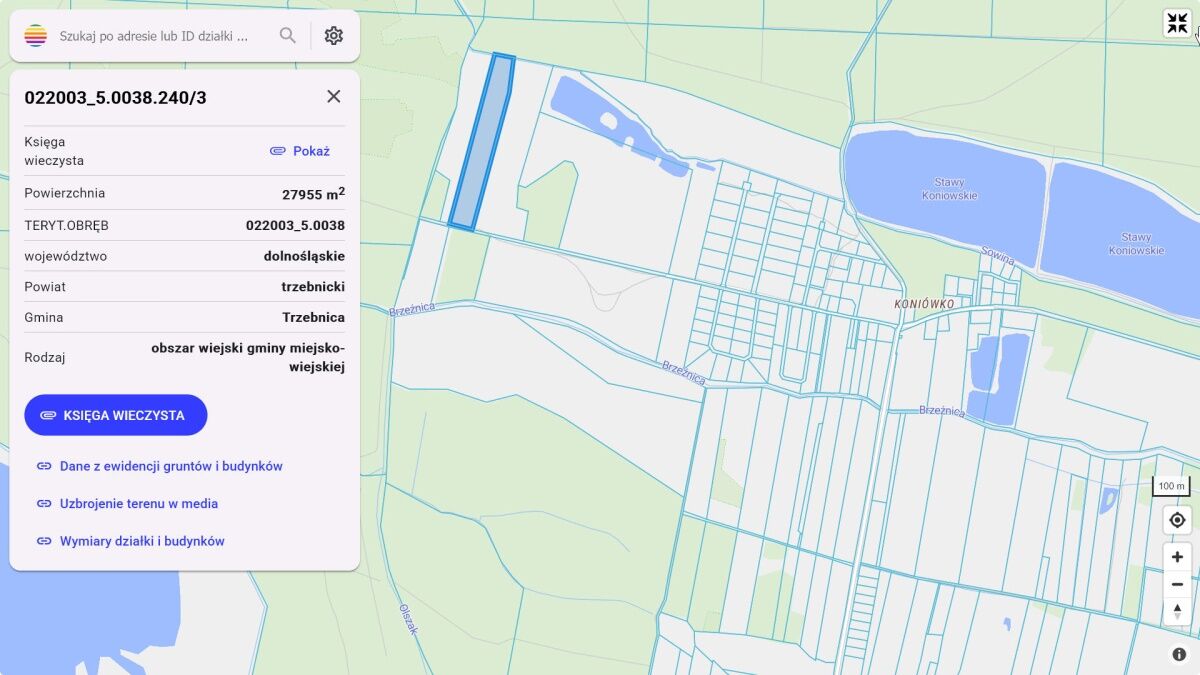Focus the address or parcel ID search field

tap(155, 36)
